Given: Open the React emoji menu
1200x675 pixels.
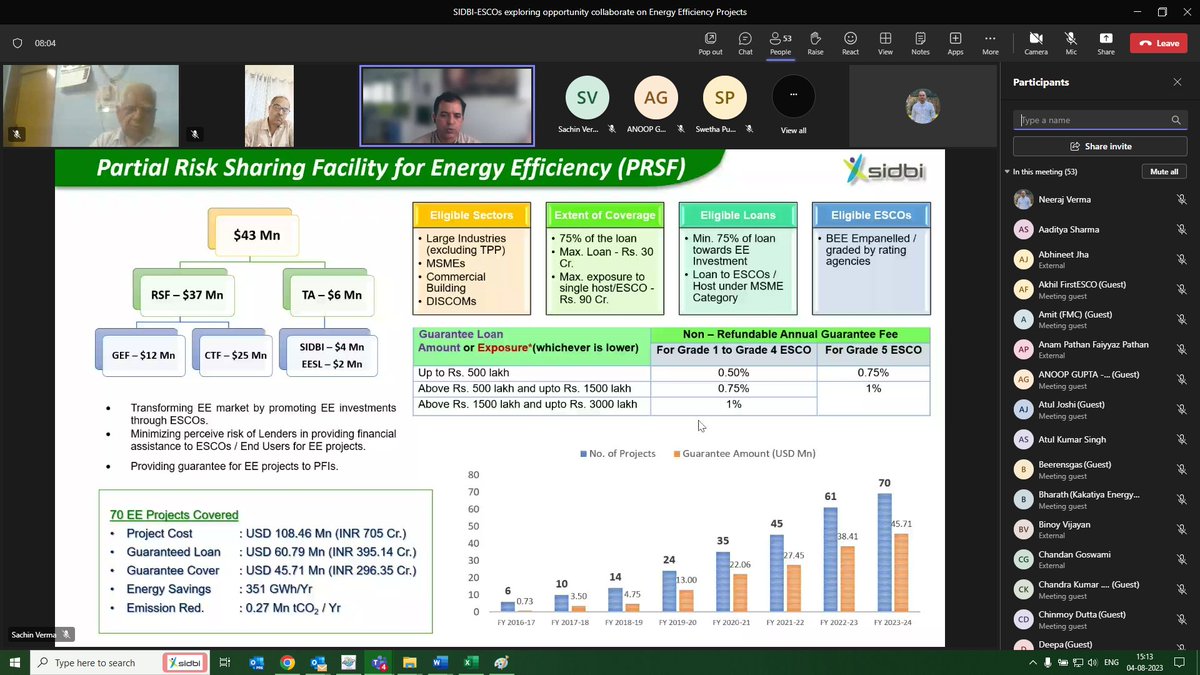Looking at the screenshot, I should (850, 43).
